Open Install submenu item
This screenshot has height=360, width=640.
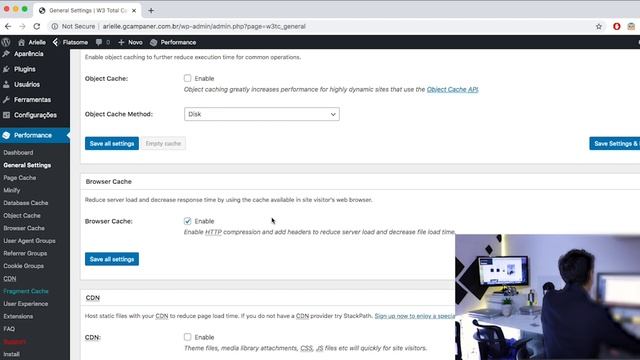click(11, 354)
